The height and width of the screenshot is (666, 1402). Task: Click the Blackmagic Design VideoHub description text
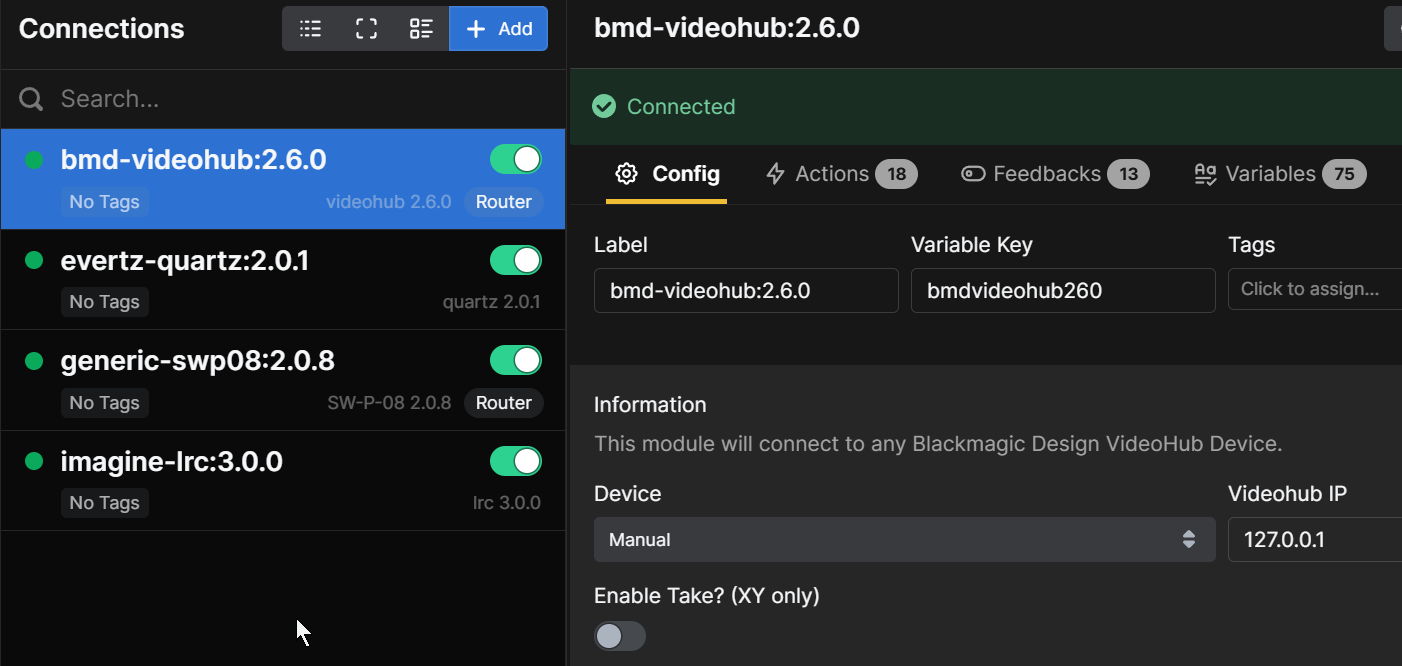point(938,443)
